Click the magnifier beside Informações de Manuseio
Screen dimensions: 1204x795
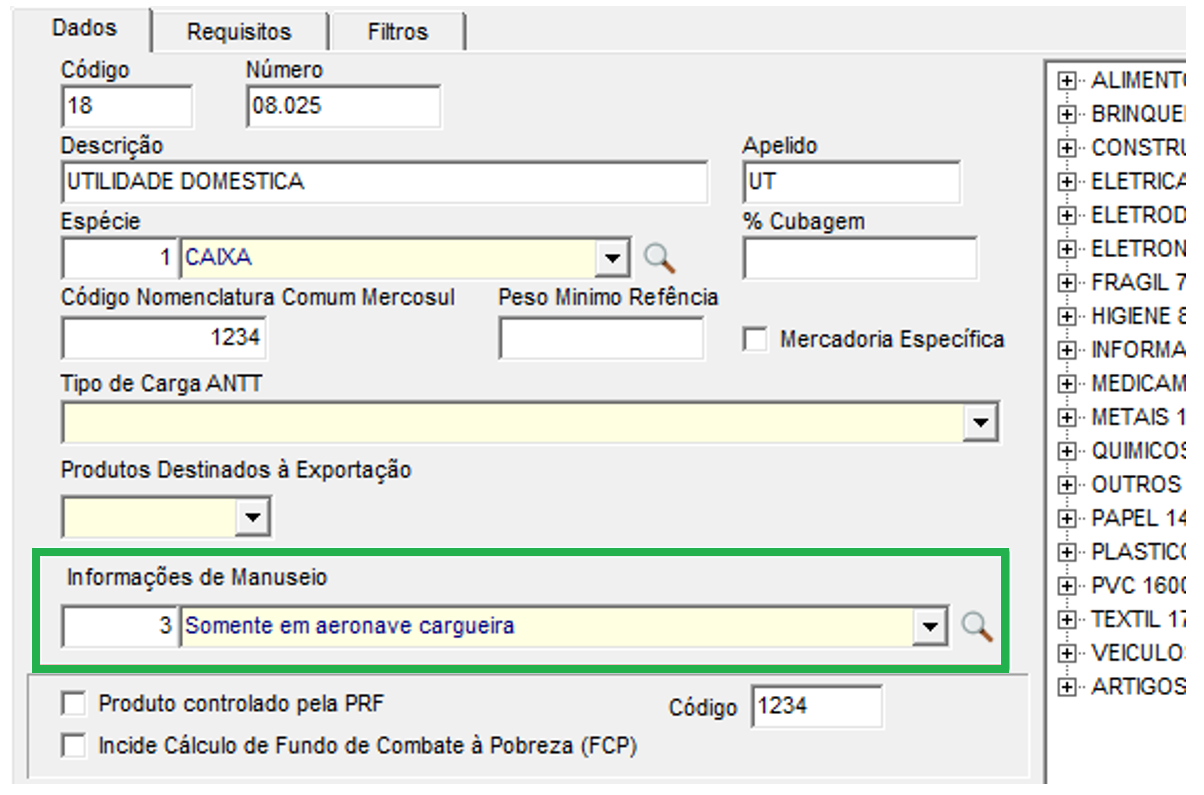[977, 627]
